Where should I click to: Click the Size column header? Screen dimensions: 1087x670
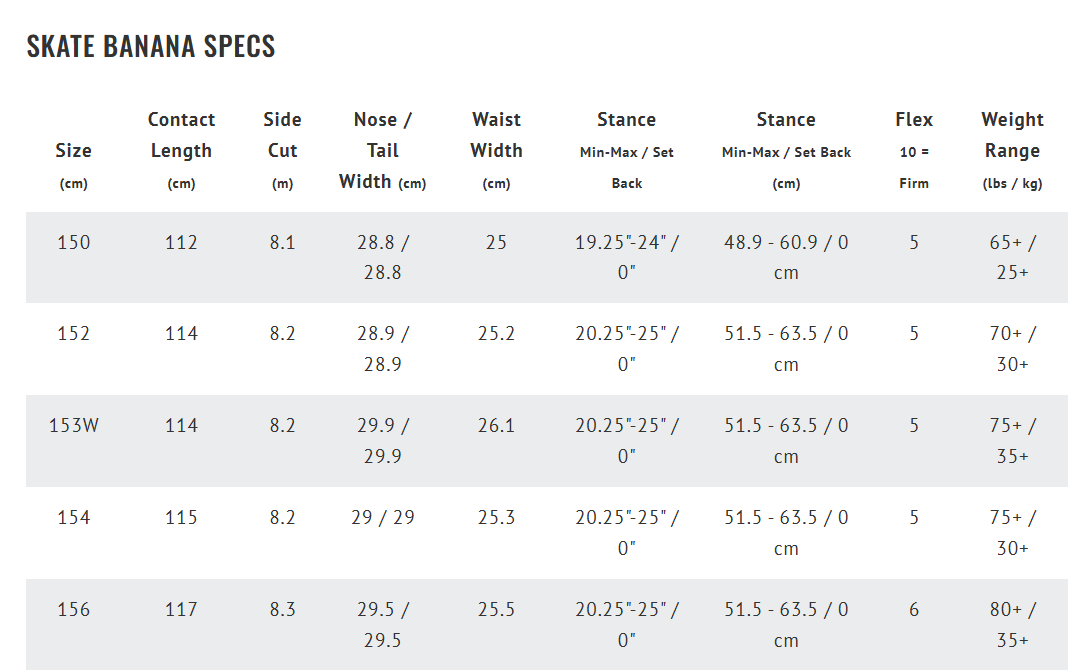[73, 151]
